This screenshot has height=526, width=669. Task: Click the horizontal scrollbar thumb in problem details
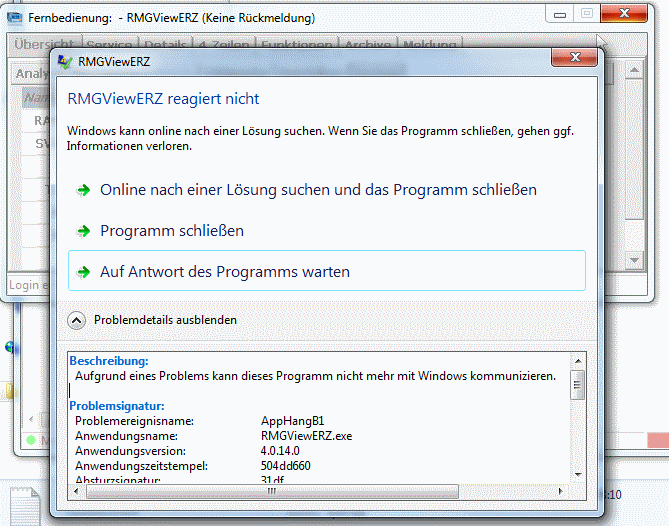272,491
